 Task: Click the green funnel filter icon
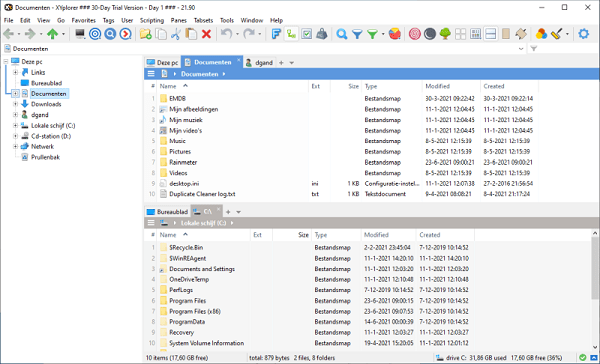(x=372, y=34)
